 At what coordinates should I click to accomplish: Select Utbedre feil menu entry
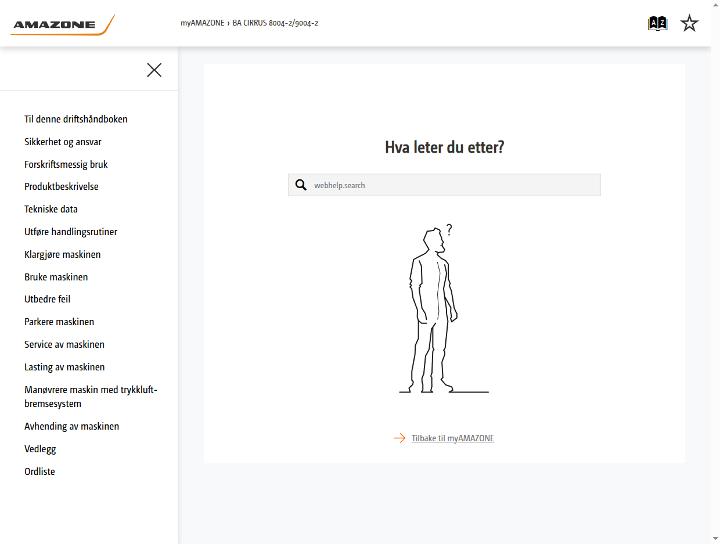click(47, 299)
